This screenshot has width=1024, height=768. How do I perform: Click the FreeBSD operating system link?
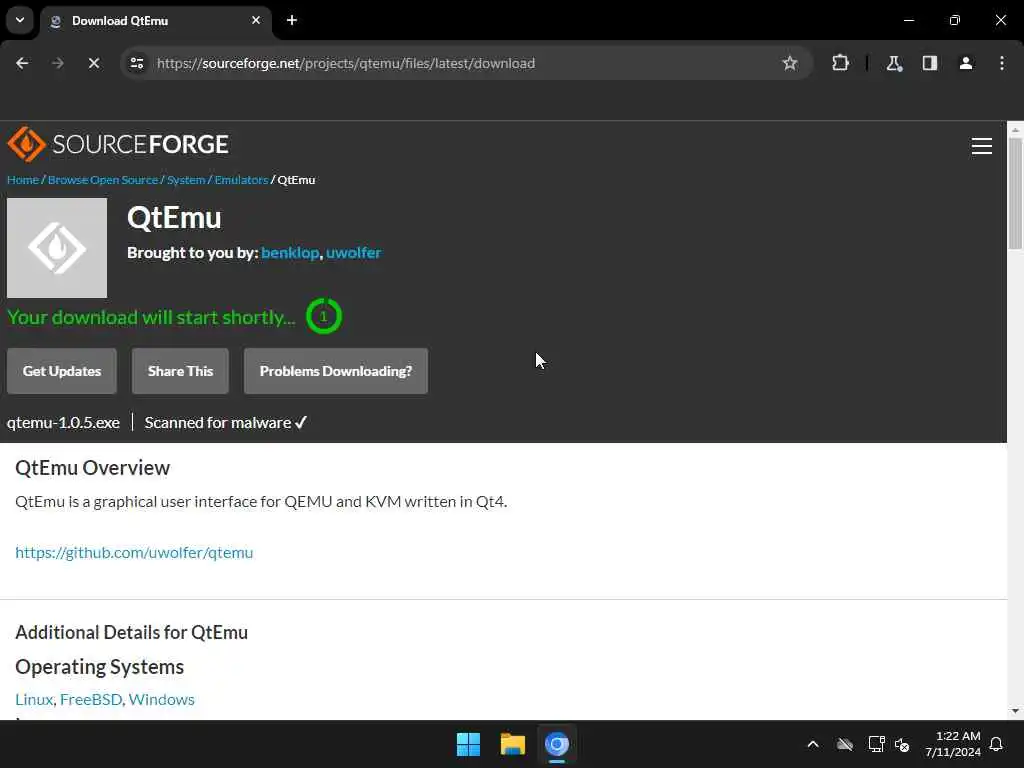coord(91,699)
